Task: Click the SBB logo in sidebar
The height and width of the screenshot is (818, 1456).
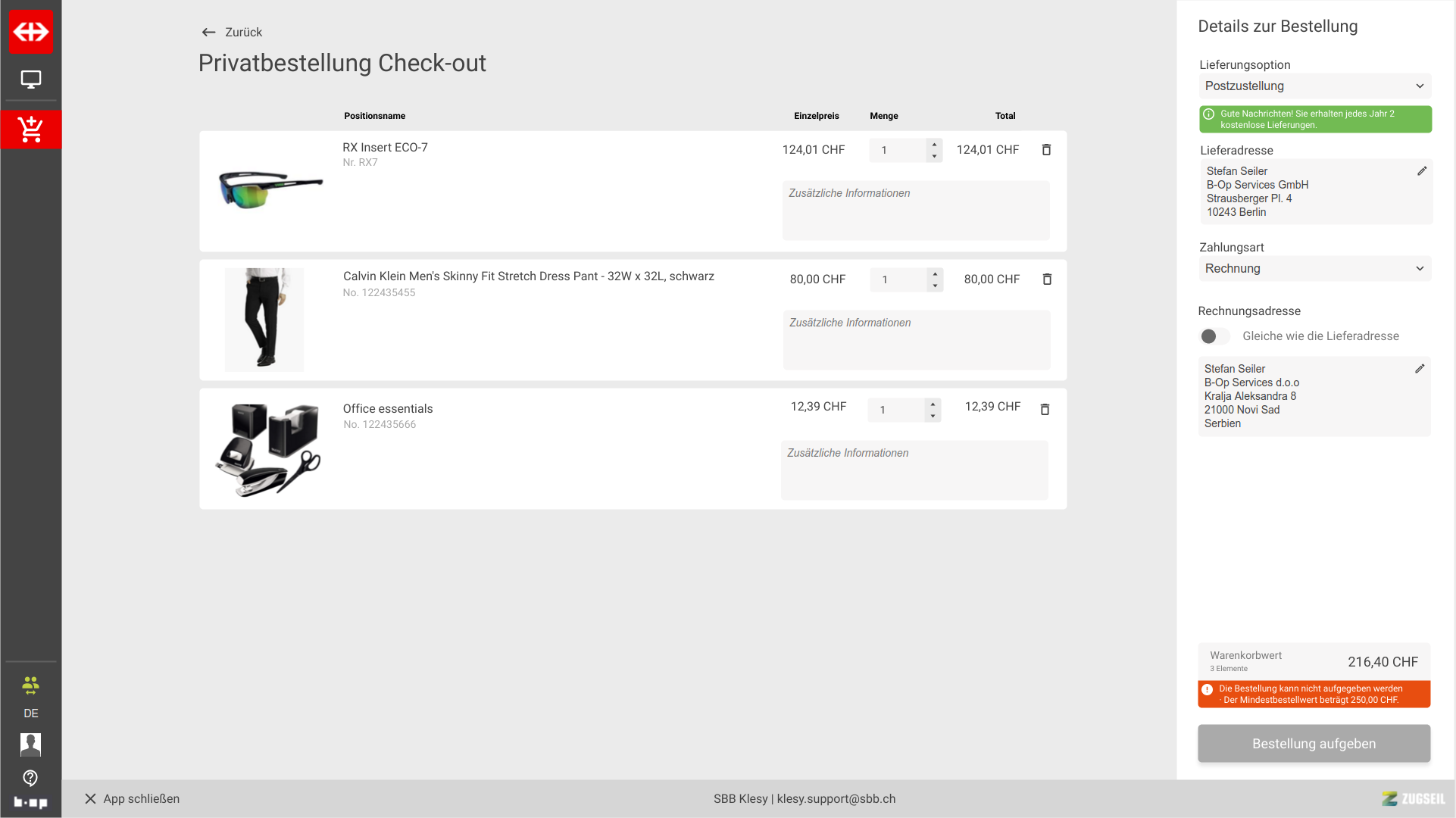Action: point(30,32)
